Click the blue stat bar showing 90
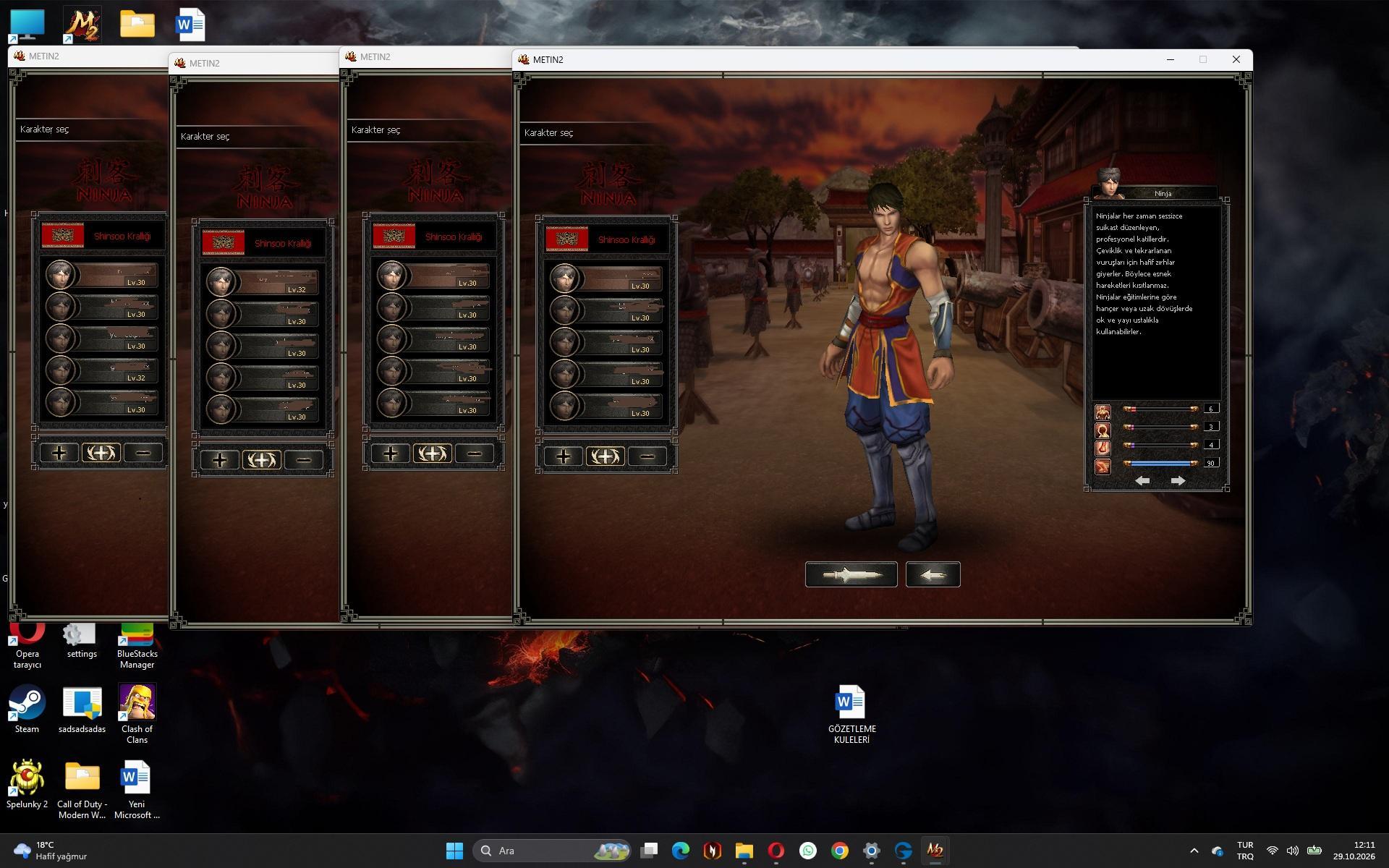This screenshot has width=1389, height=868. pos(1160,463)
